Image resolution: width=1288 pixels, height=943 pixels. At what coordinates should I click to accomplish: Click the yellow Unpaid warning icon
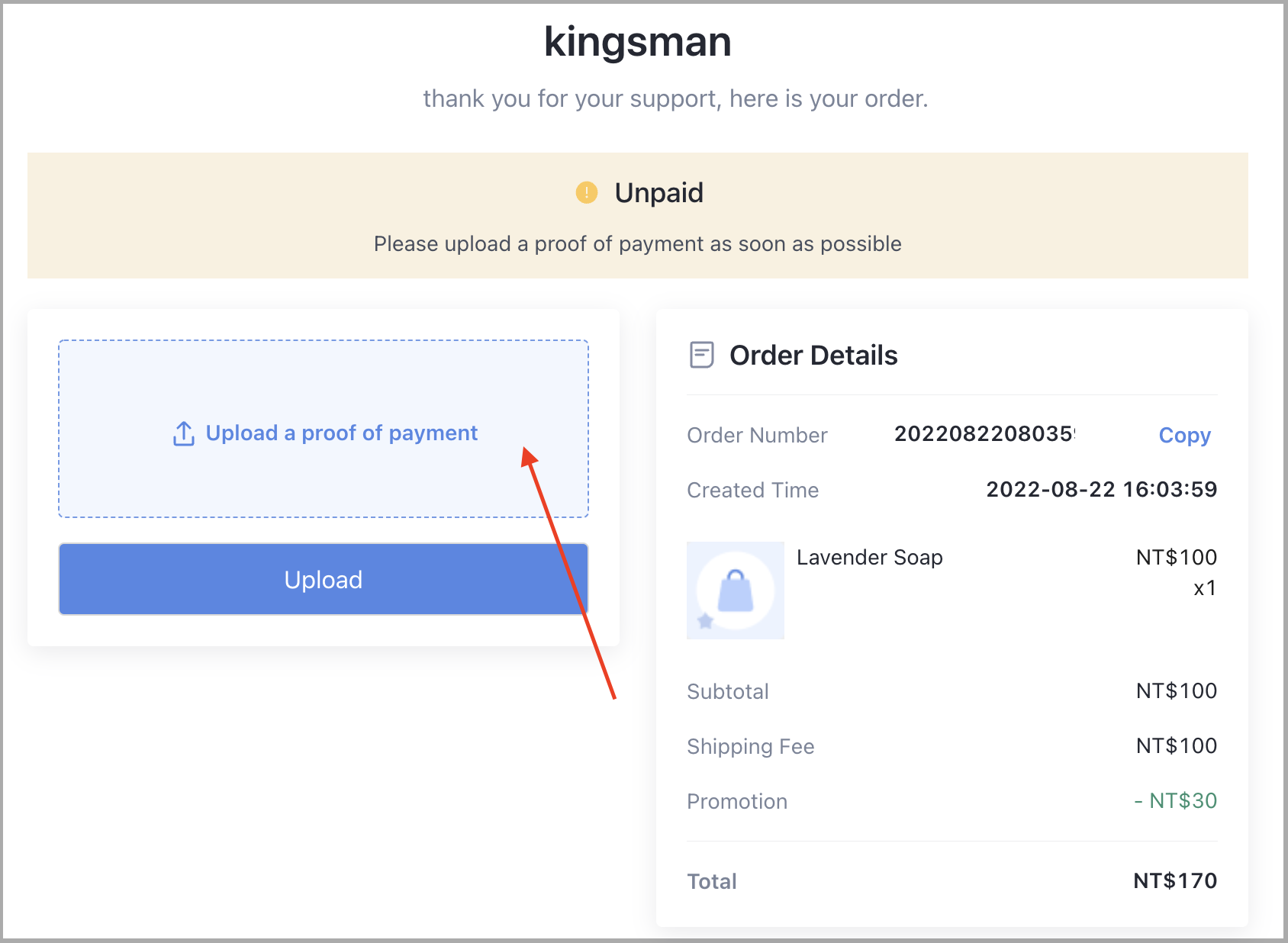[586, 192]
